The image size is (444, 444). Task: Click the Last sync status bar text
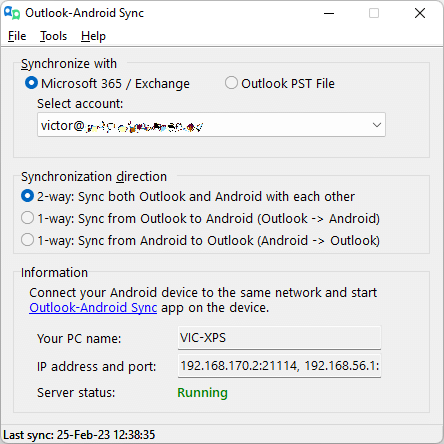pyautogui.click(x=79, y=435)
